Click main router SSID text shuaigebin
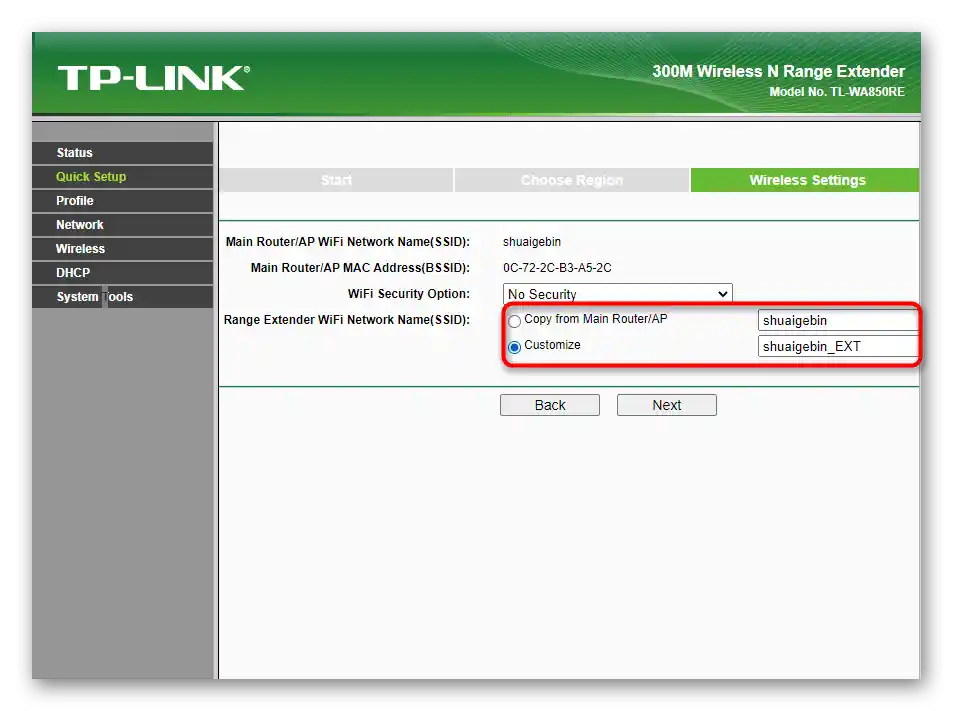This screenshot has height=711, width=953. pyautogui.click(x=532, y=242)
